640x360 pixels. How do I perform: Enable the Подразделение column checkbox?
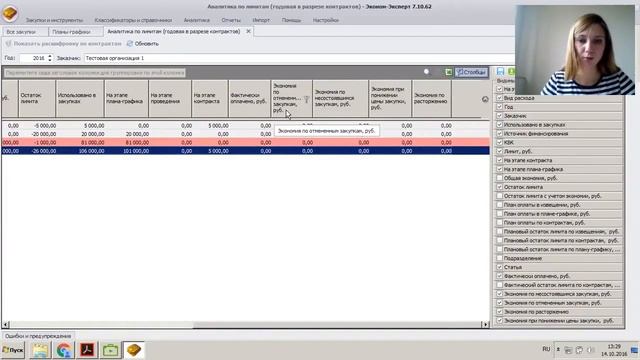pyautogui.click(x=500, y=258)
